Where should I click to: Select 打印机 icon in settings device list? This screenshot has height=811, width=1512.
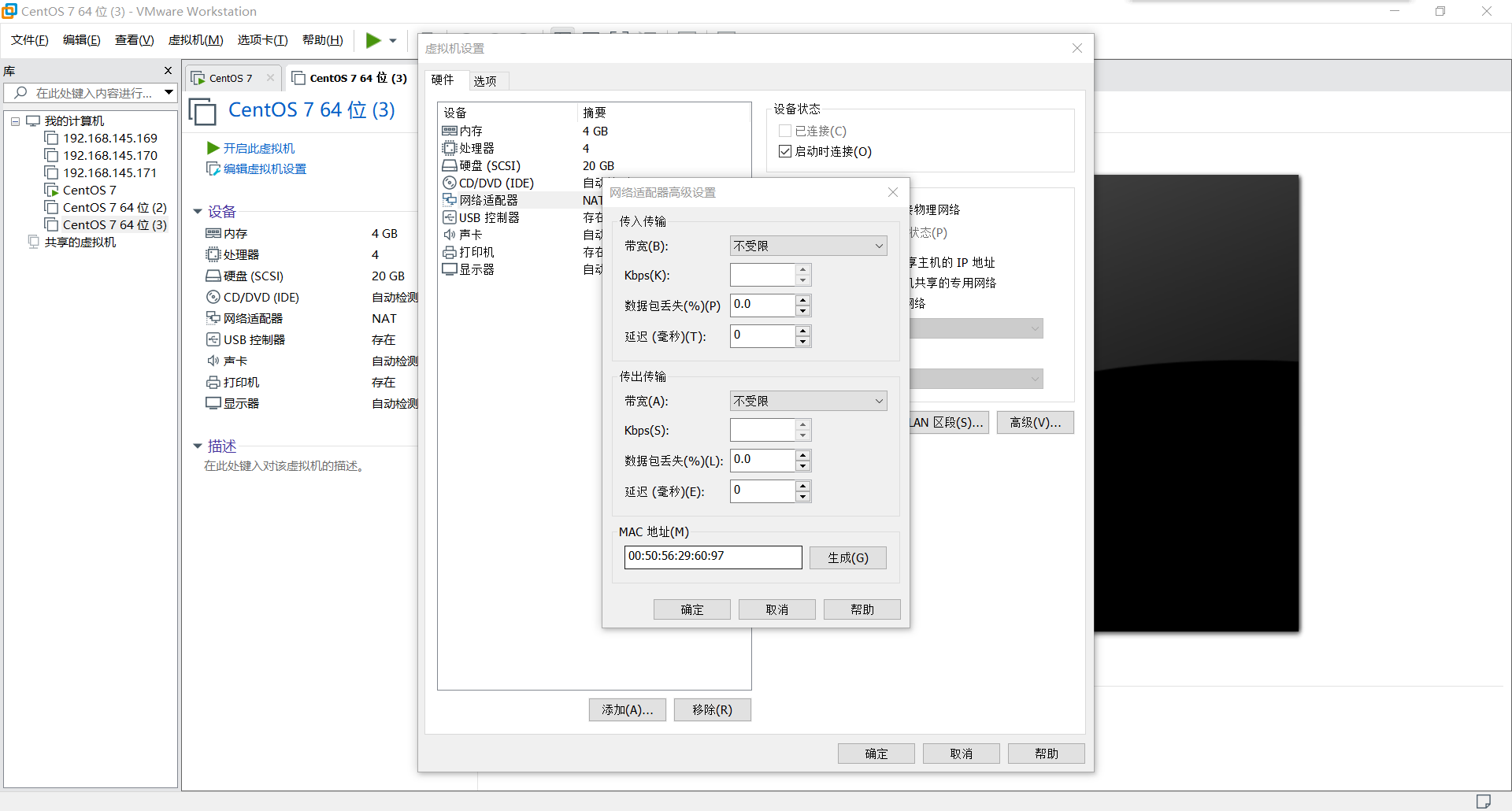pyautogui.click(x=450, y=253)
